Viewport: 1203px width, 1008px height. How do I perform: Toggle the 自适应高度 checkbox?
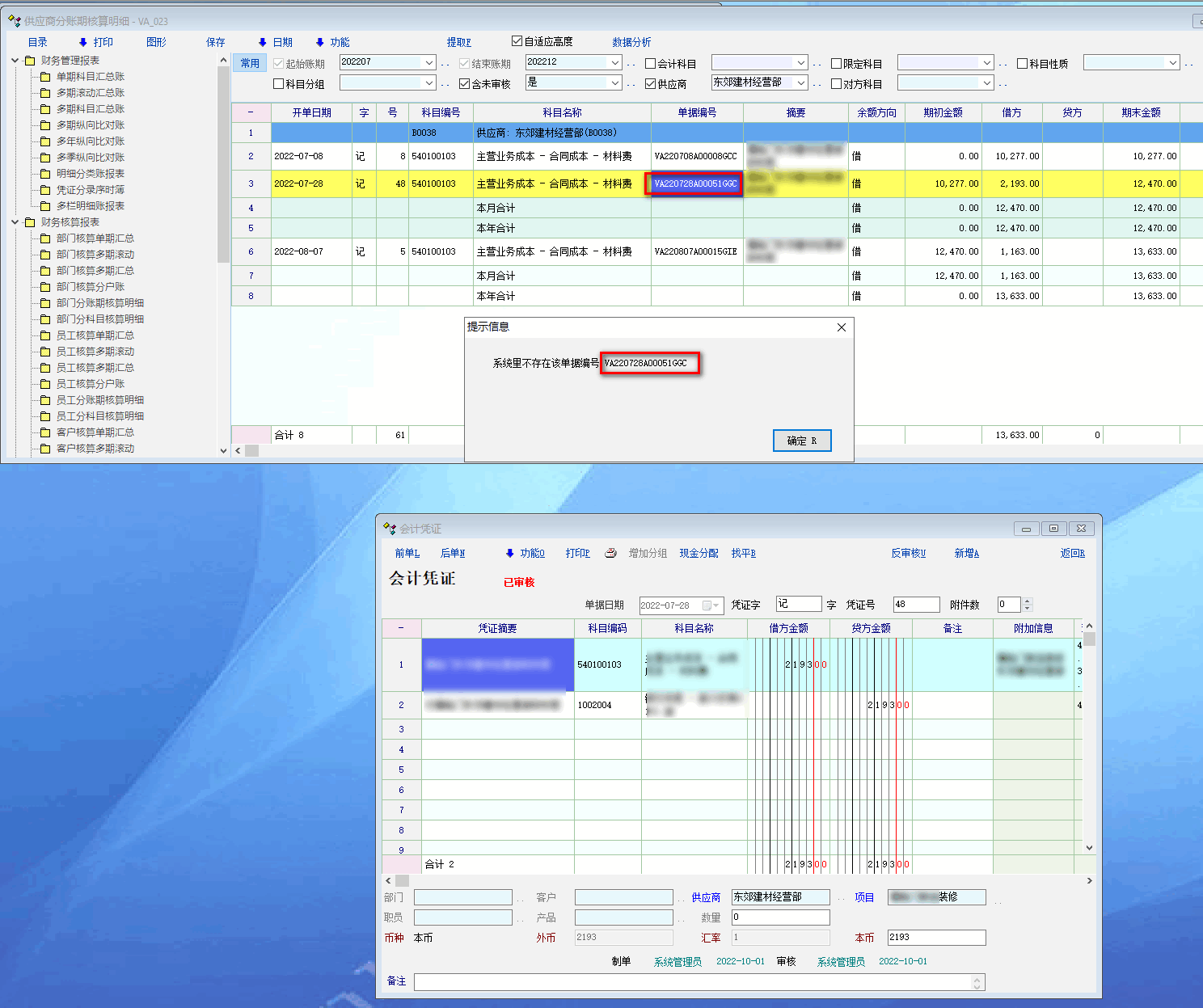pos(517,41)
